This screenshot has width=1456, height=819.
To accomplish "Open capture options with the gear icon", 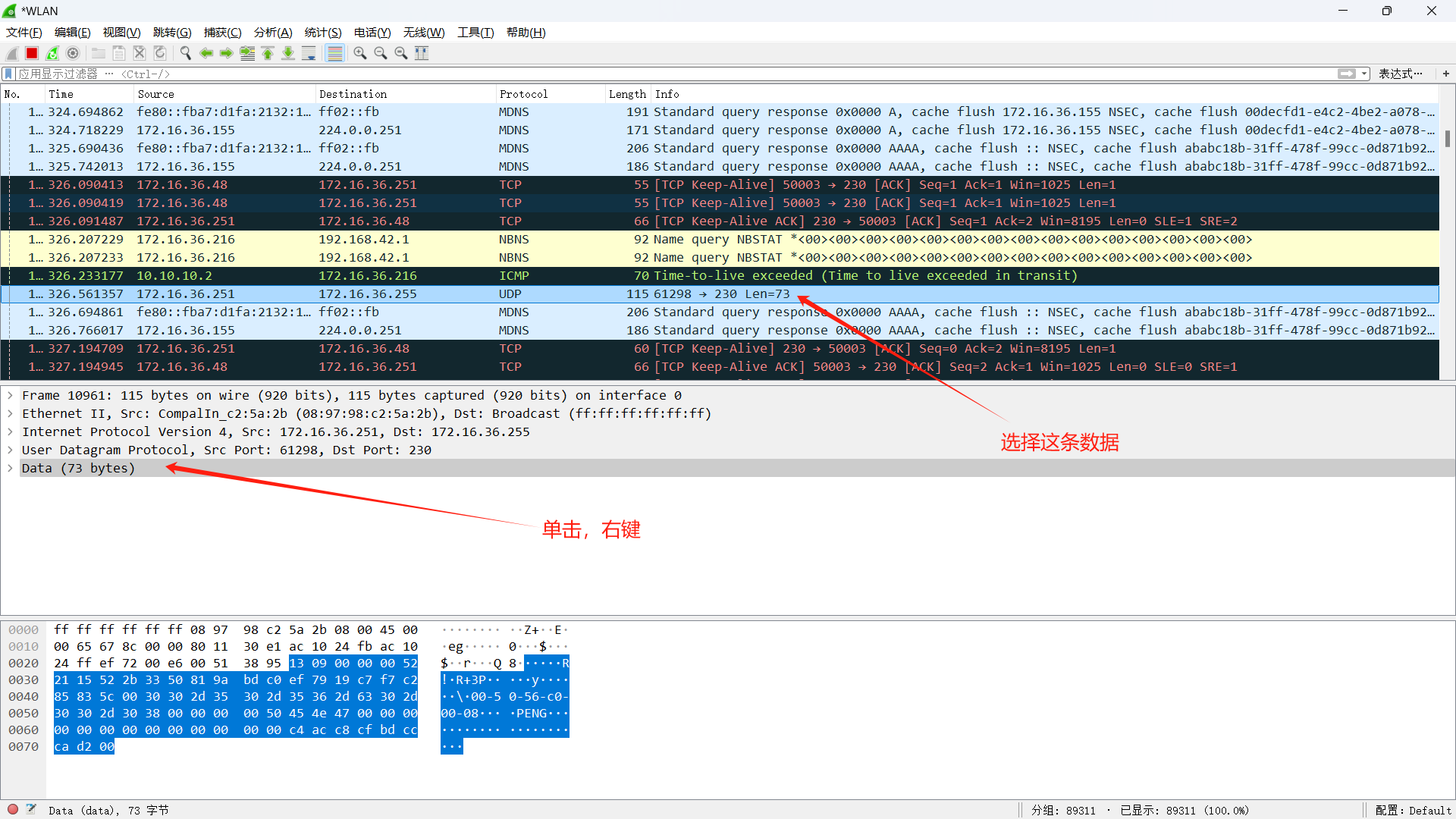I will click(x=73, y=53).
